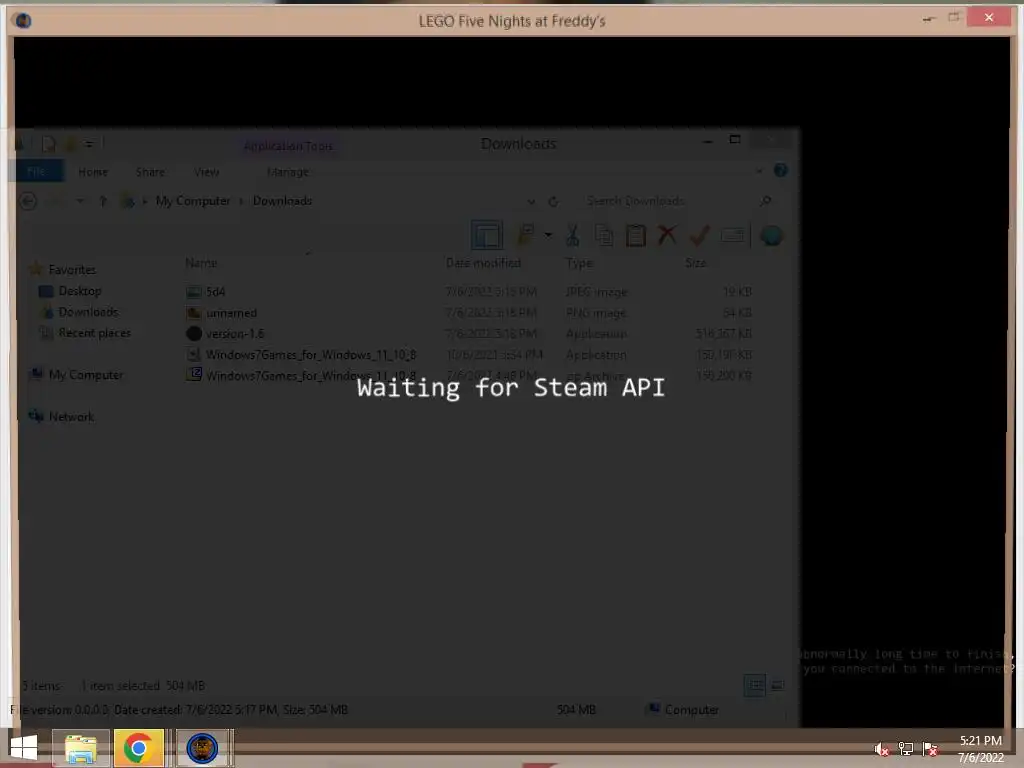Click the Rename toolbar icon
Viewport: 1024px width, 768px height.
[733, 235]
